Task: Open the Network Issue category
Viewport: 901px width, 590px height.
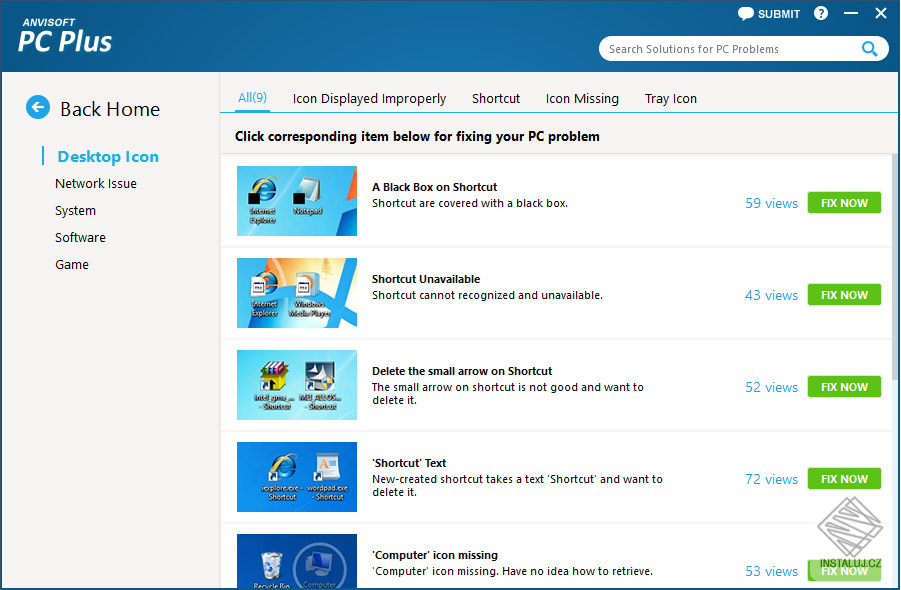Action: pyautogui.click(x=96, y=184)
